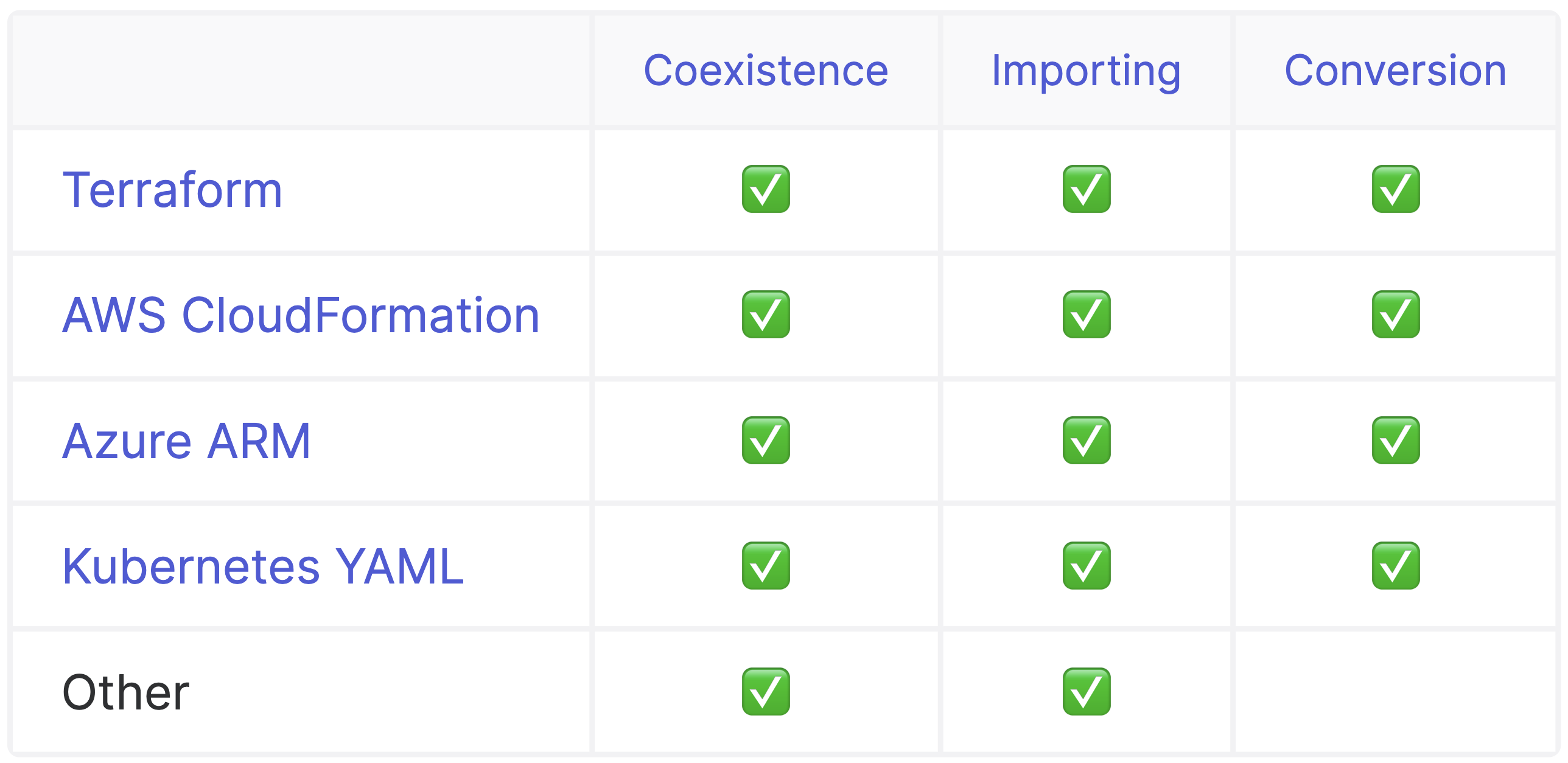Viewport: 1568px width, 763px height.
Task: Click the Other row Importing checkmark
Action: click(x=1087, y=692)
